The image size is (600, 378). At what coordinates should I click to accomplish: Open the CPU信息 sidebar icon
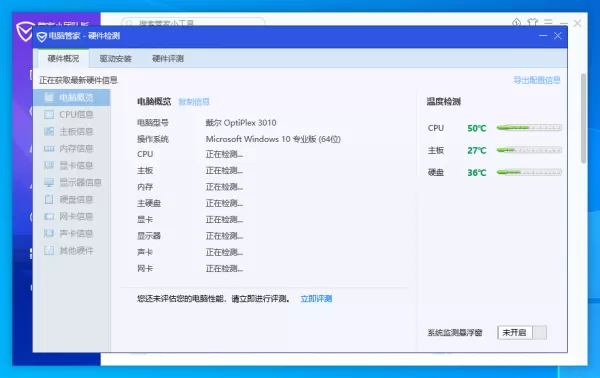[49, 114]
